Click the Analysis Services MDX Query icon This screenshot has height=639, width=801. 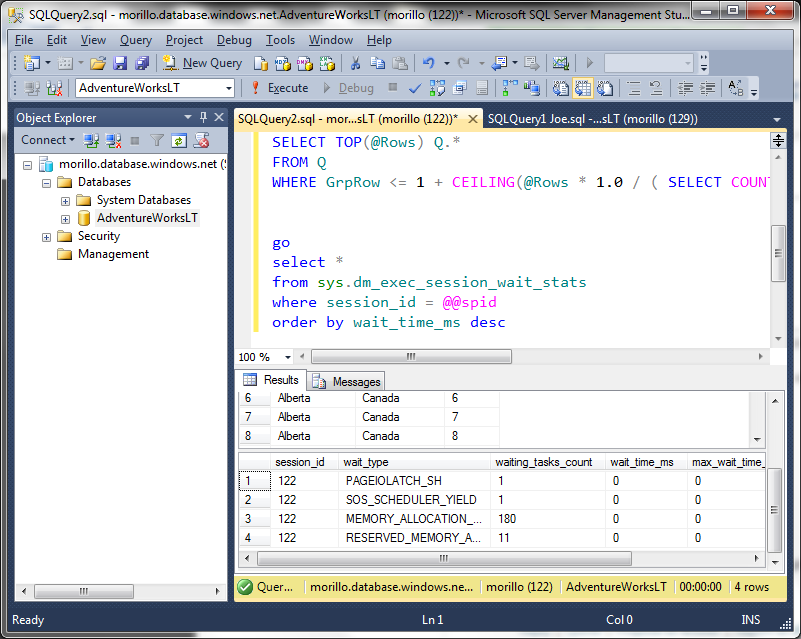(x=282, y=63)
